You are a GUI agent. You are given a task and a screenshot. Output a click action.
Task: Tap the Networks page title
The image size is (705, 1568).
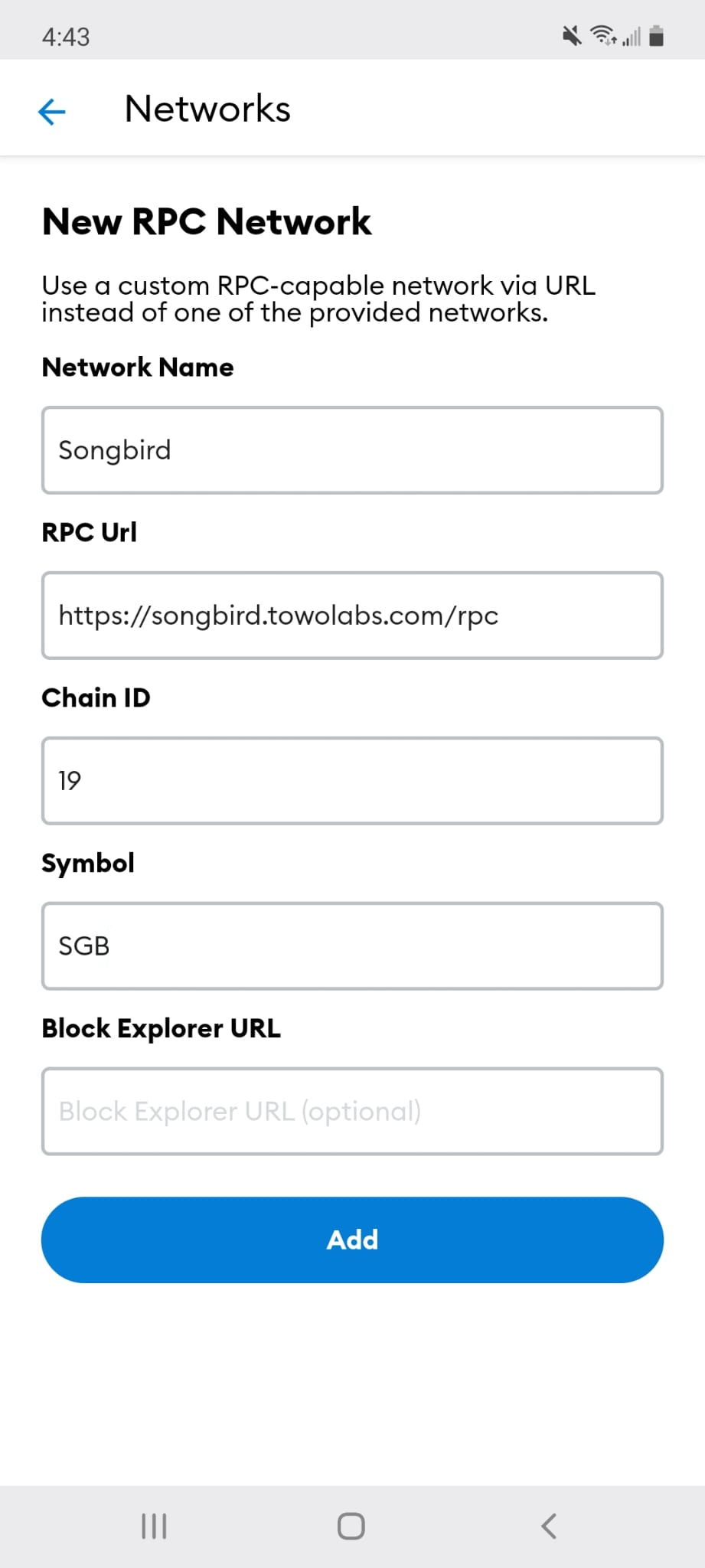point(207,109)
